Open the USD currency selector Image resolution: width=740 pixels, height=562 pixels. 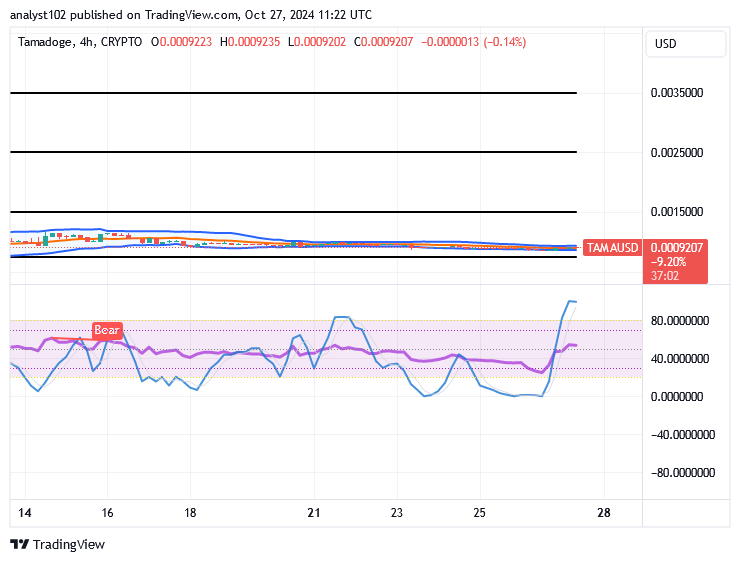point(685,44)
